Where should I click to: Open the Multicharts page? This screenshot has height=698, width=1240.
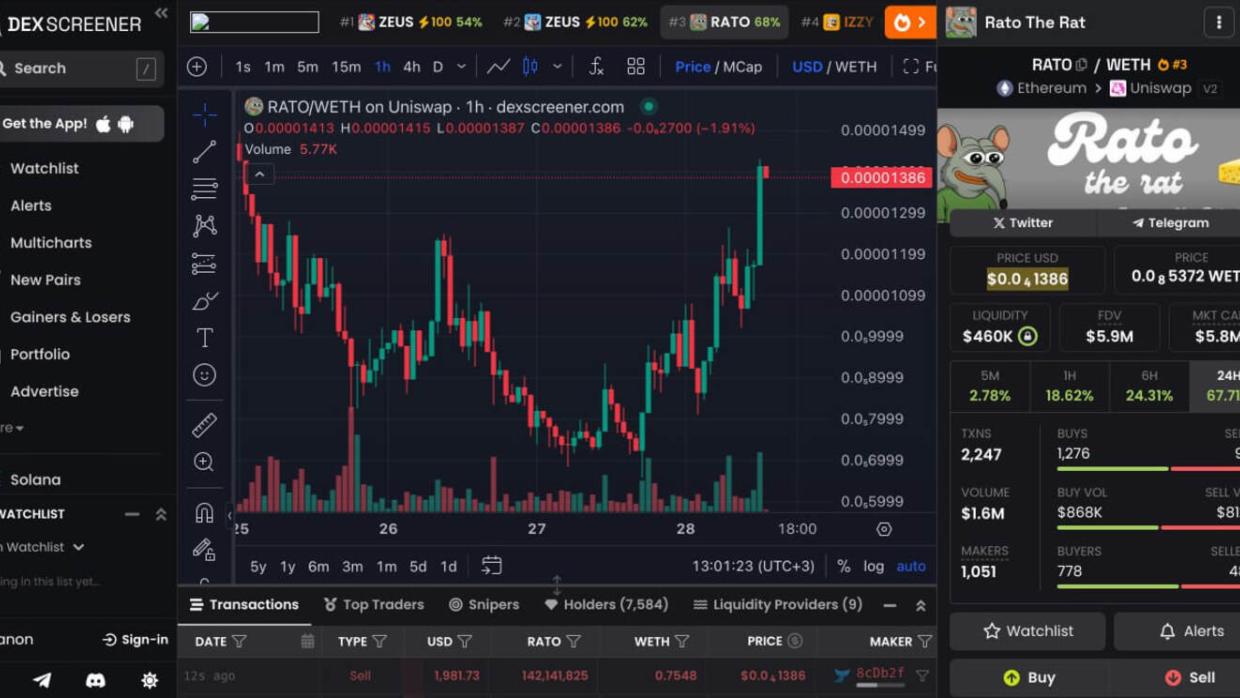click(x=50, y=243)
